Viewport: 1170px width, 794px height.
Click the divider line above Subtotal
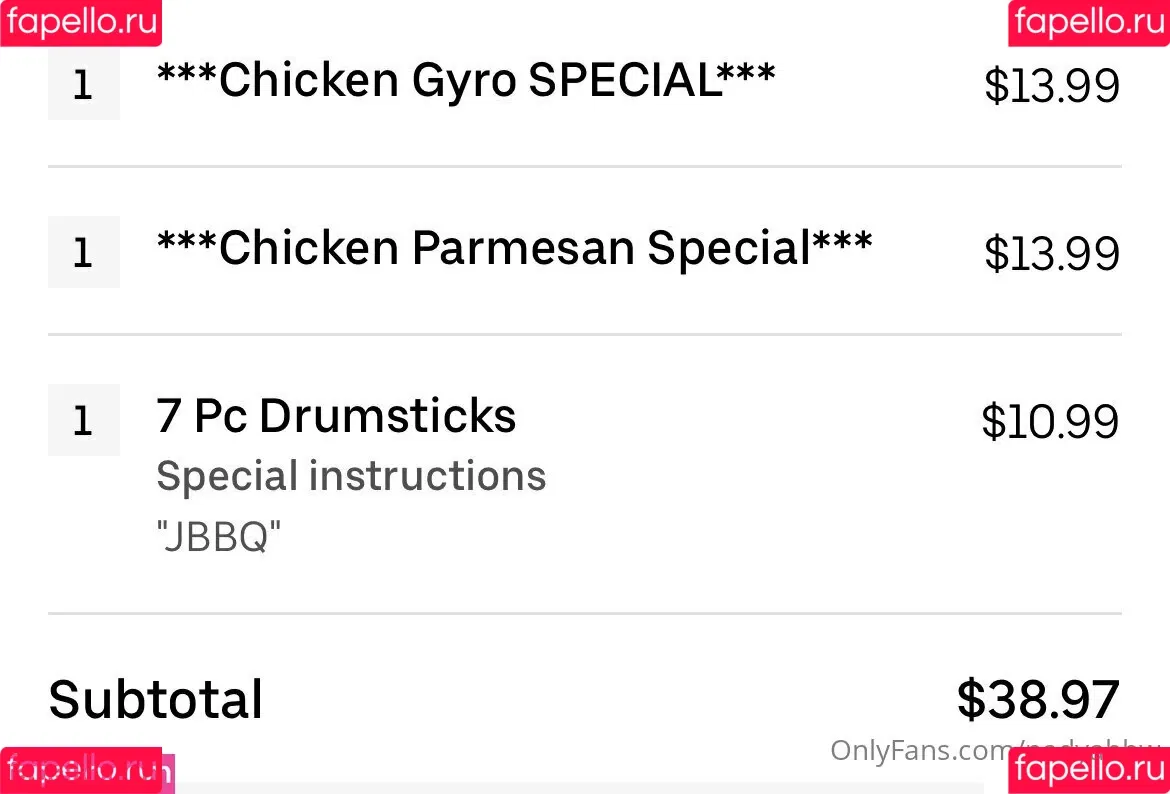point(585,613)
